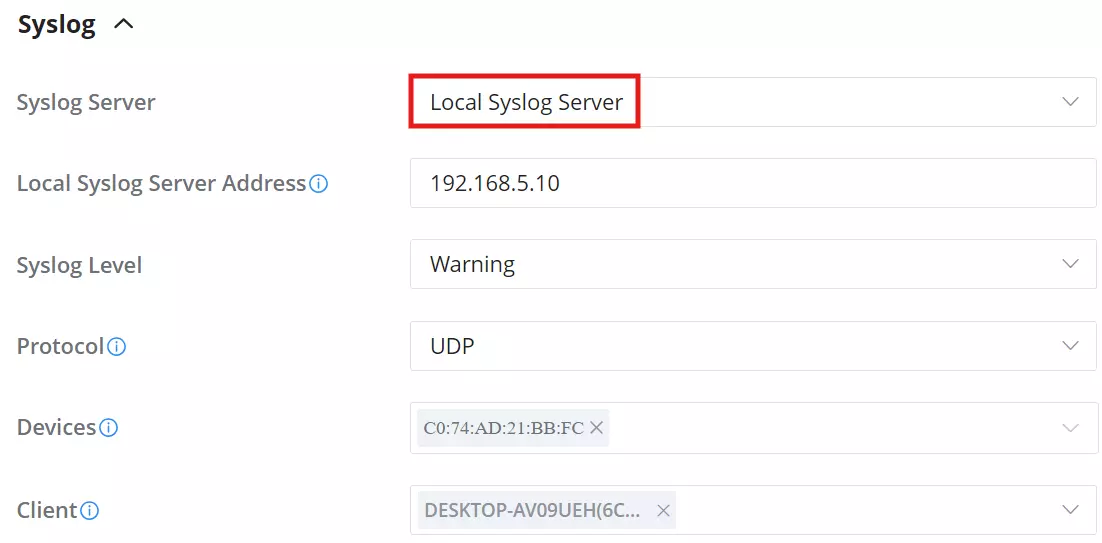Open the Syslog Server dropdown
Viewport: 1102px width, 543px height.
753,102
